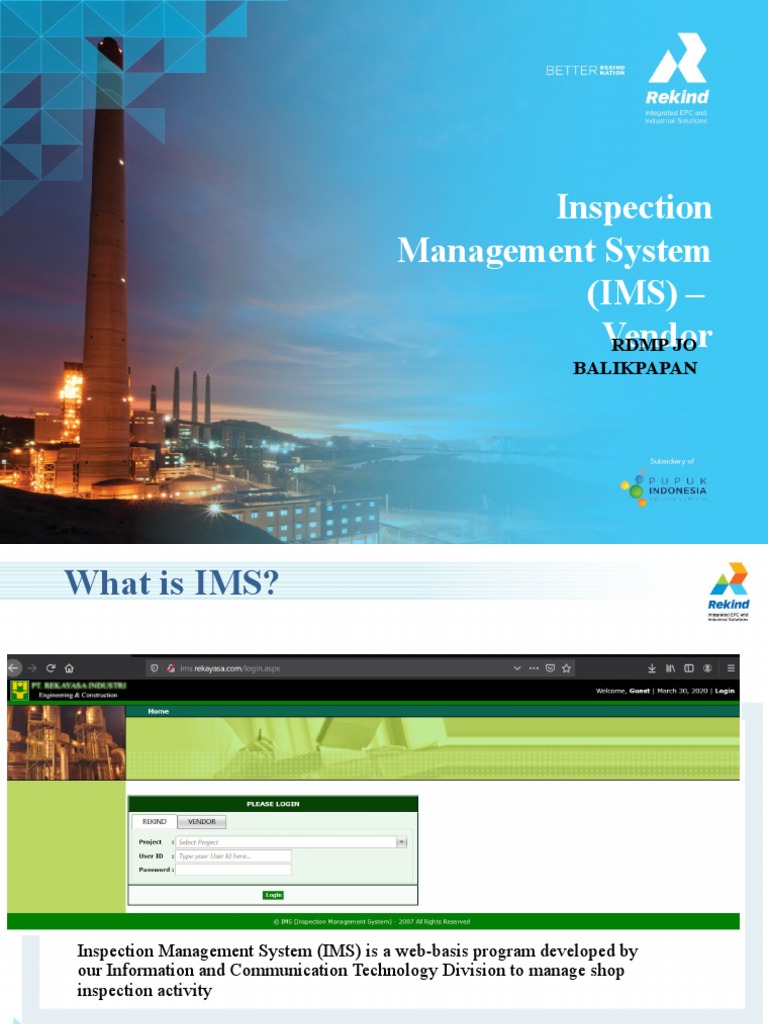Image resolution: width=768 pixels, height=1024 pixels.
Task: Open the Home menu item
Action: pos(158,711)
